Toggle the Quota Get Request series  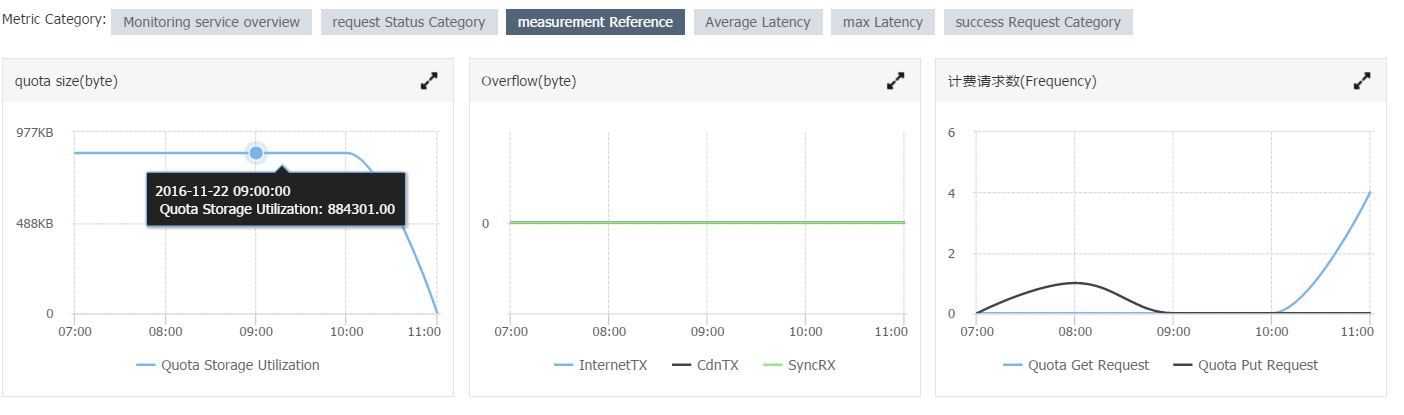1076,365
